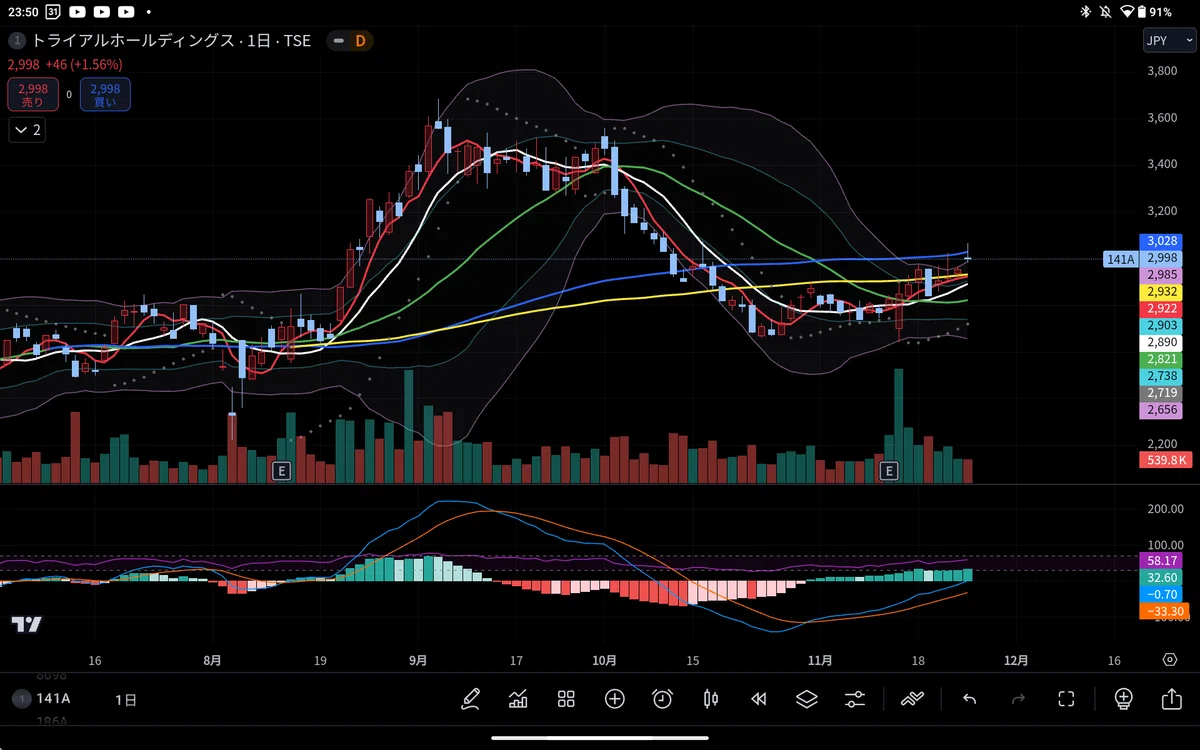Select the green 2,821 price label
1200x750 pixels.
(1162, 359)
